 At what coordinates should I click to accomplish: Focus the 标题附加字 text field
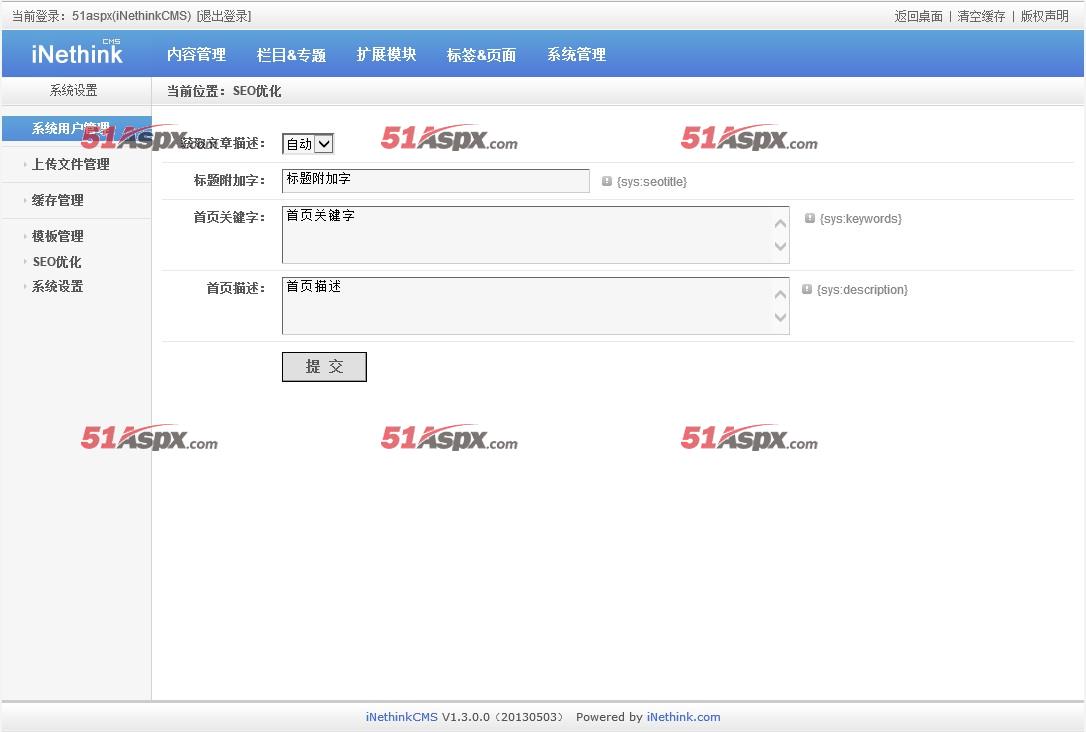435,180
